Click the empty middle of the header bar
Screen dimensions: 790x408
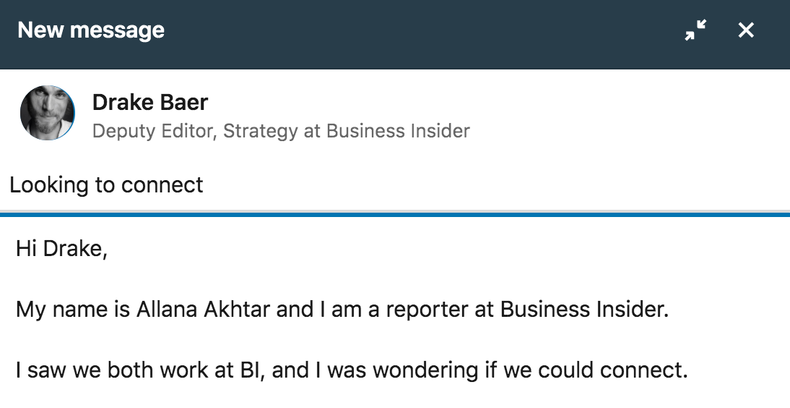point(420,31)
